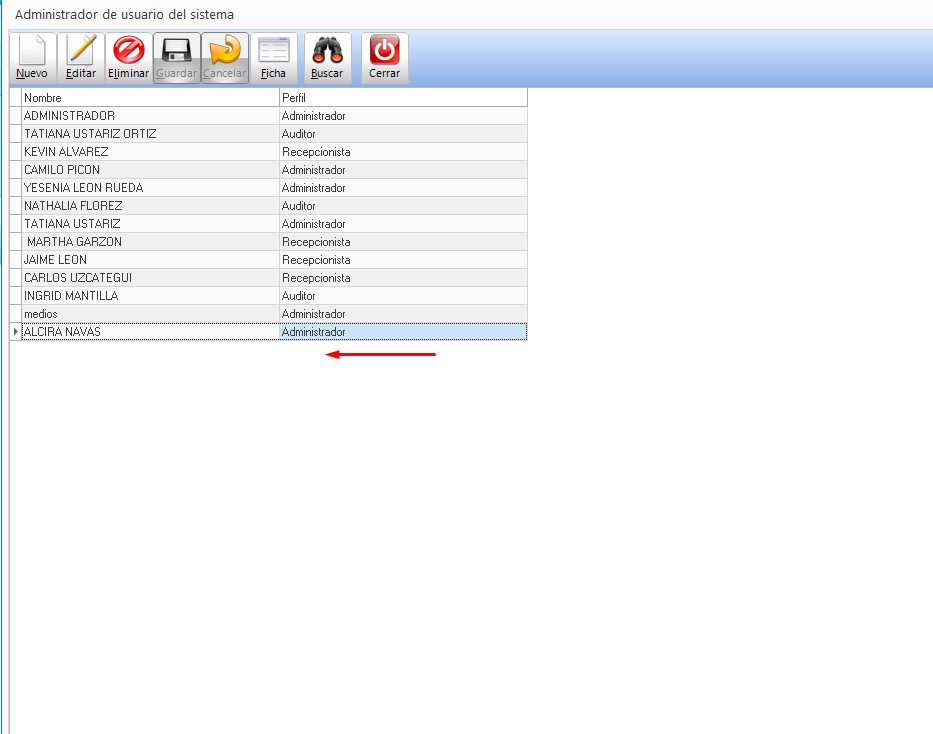Click Perfil cell of ALCIRA NAVAS
The height and width of the screenshot is (734, 933).
pos(402,332)
